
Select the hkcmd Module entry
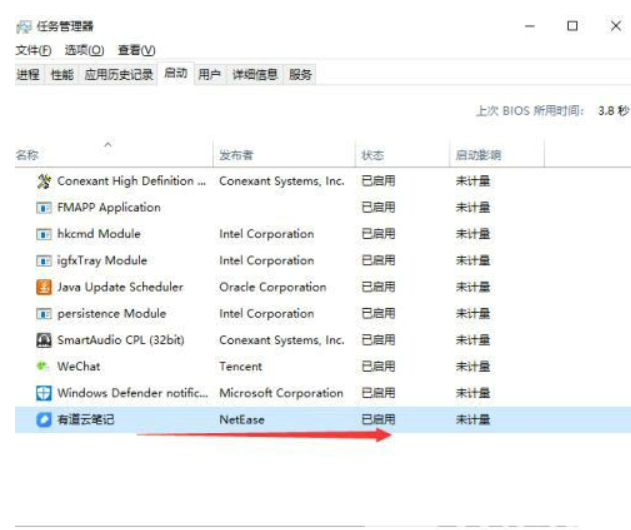[x=99, y=234]
